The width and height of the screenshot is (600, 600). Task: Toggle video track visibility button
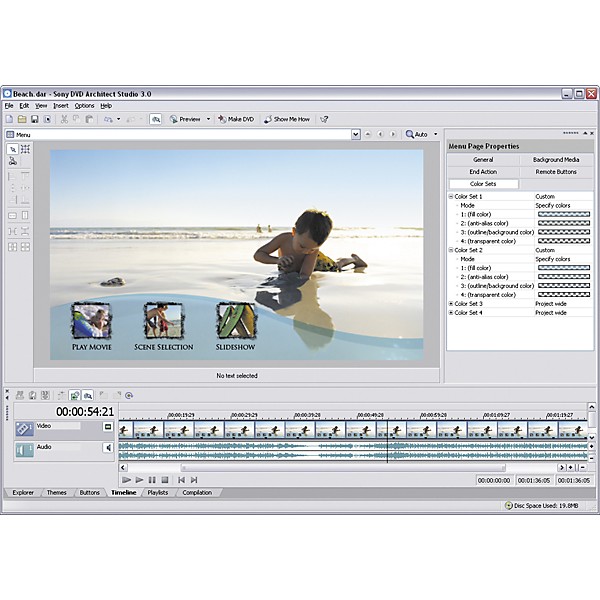pos(108,427)
